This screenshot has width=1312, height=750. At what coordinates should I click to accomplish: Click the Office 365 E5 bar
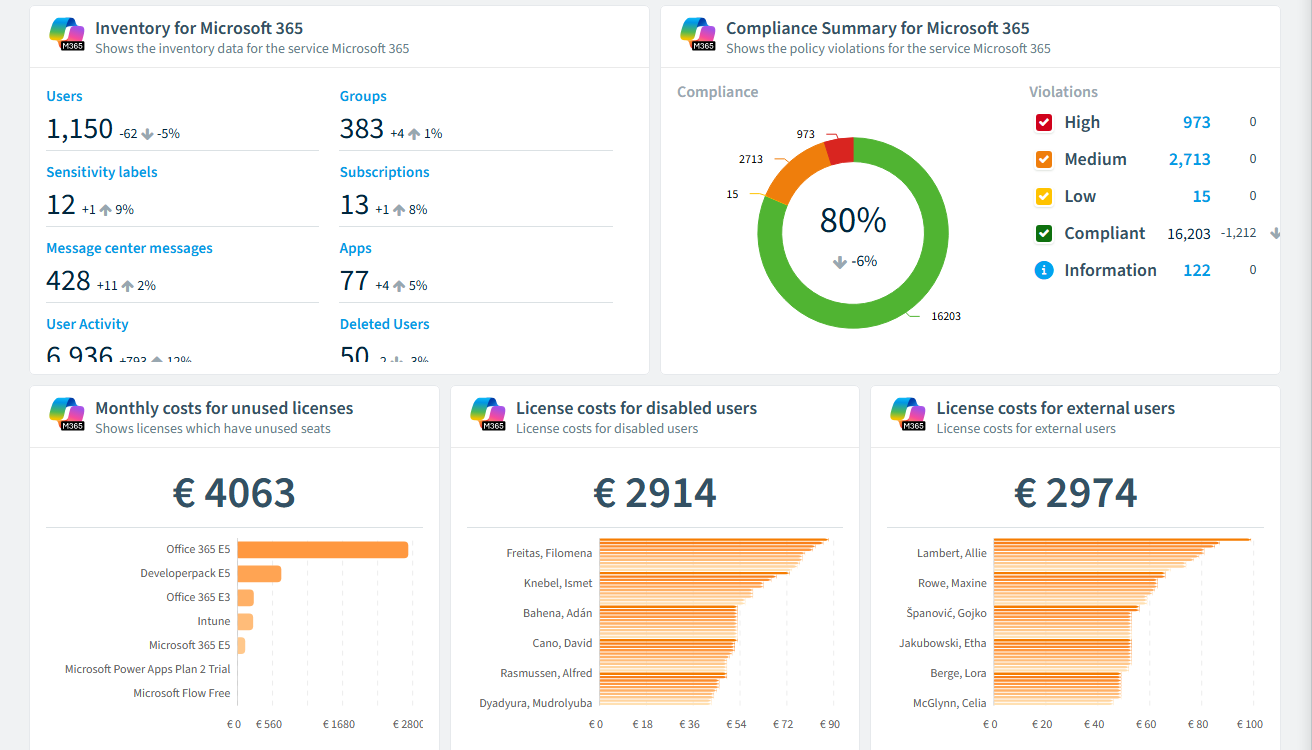point(322,550)
